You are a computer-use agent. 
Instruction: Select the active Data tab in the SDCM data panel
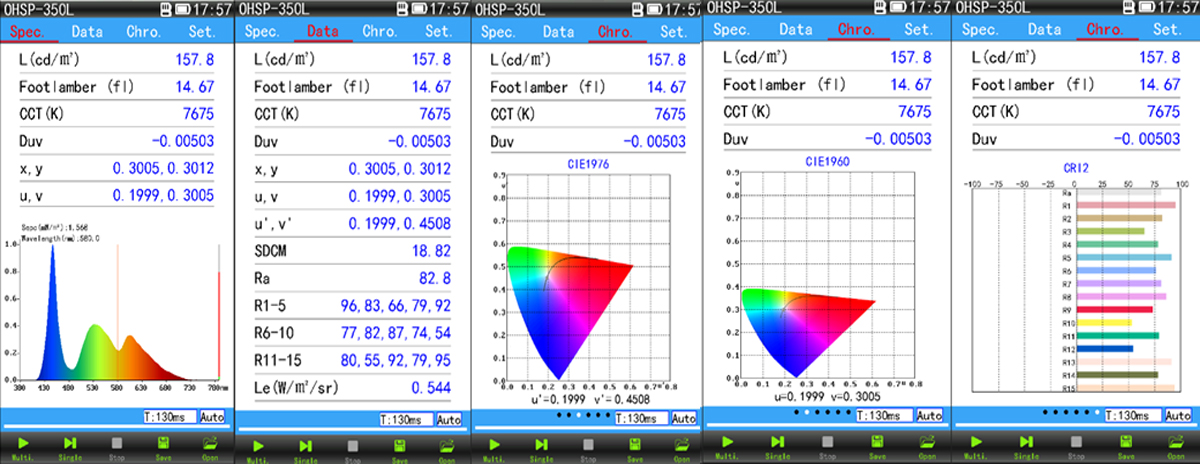(x=323, y=31)
